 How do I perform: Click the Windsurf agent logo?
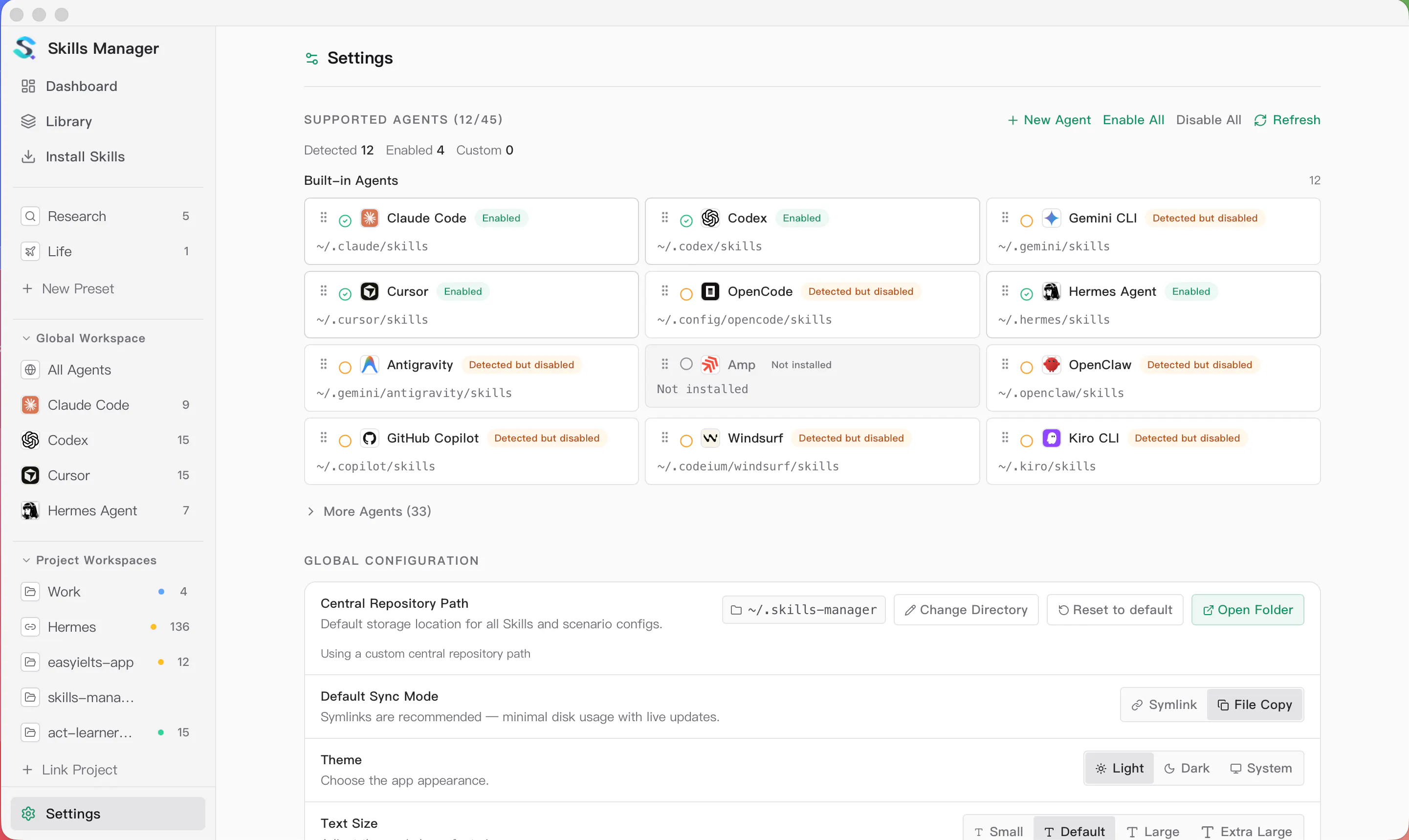[x=710, y=438]
